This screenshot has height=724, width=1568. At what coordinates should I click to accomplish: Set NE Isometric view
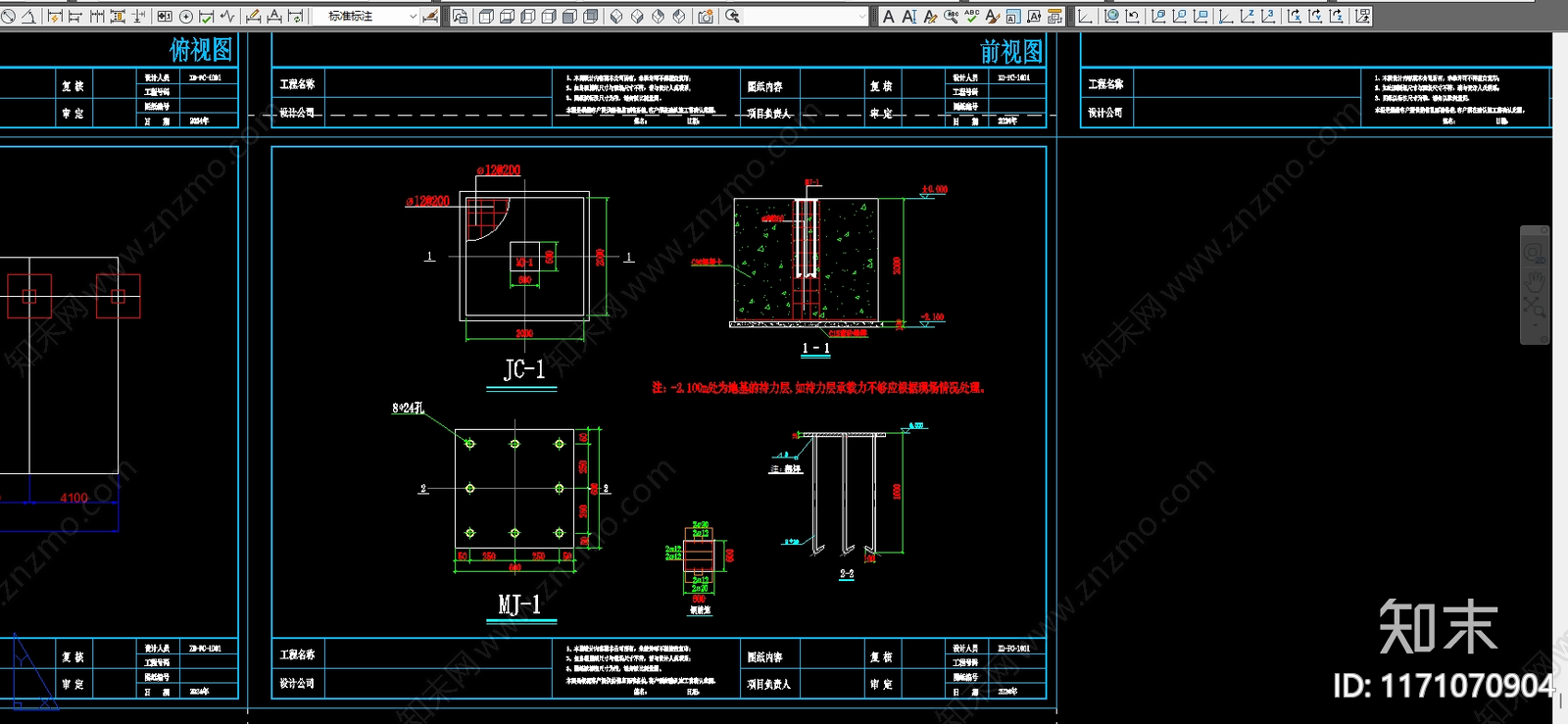click(658, 17)
